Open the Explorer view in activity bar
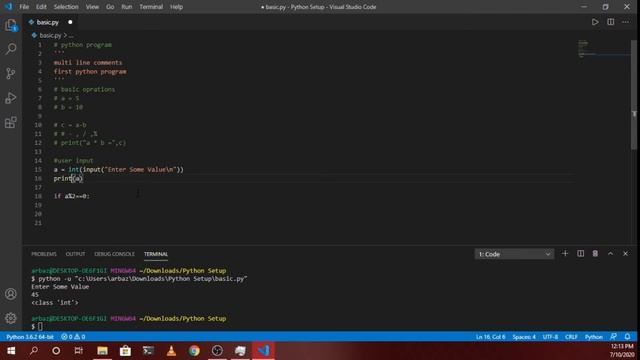This screenshot has height=360, width=640. tap(11, 26)
